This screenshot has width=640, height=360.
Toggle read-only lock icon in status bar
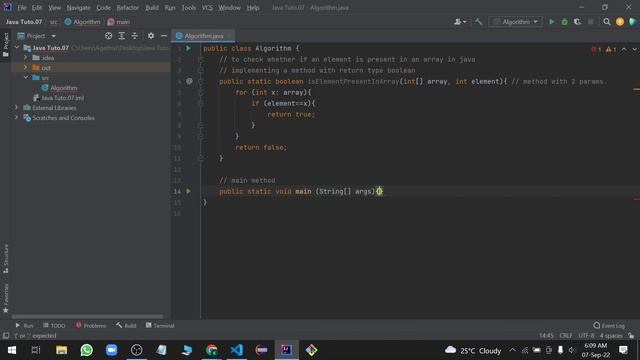click(631, 336)
